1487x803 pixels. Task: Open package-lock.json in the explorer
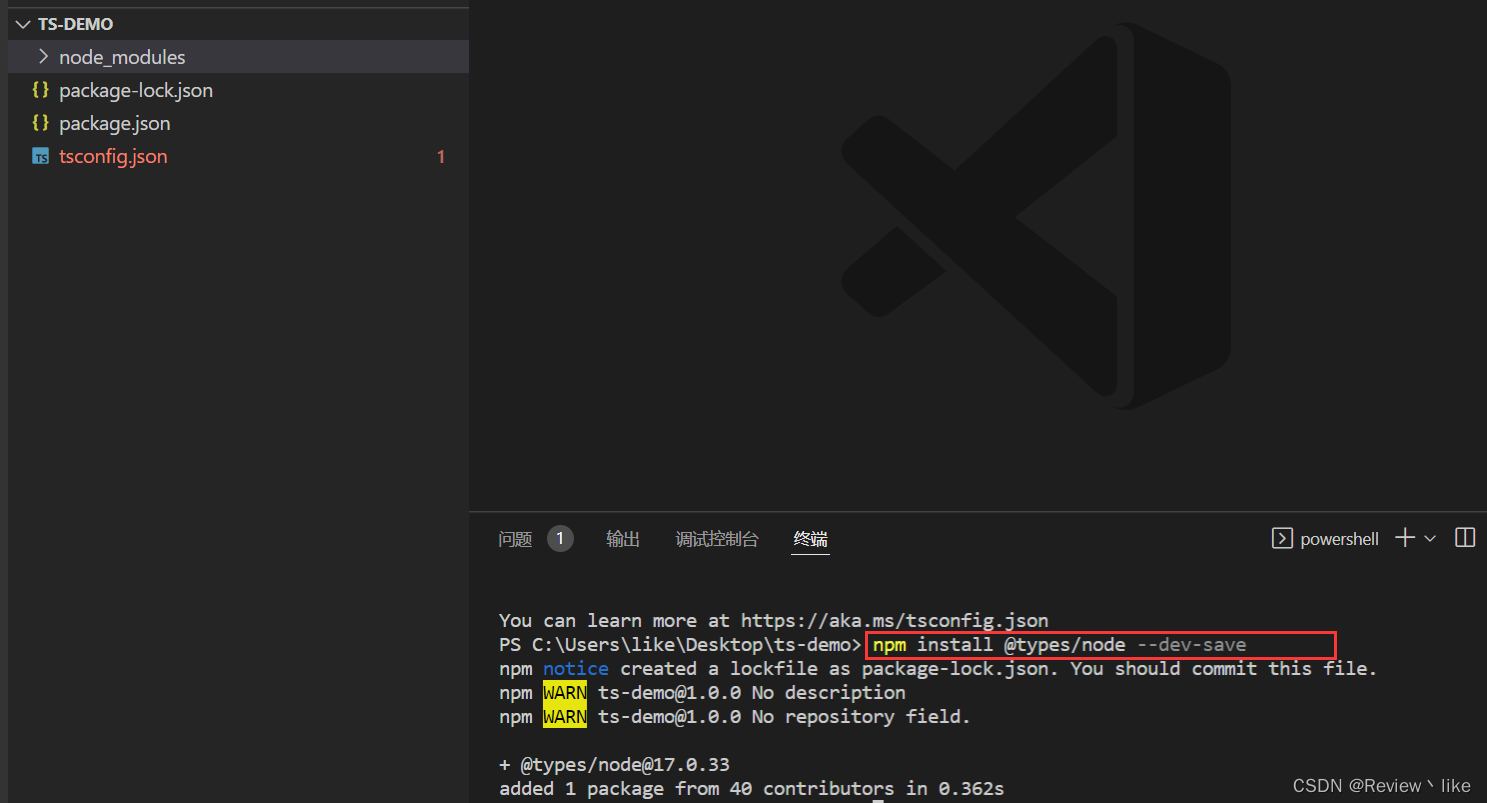point(136,90)
